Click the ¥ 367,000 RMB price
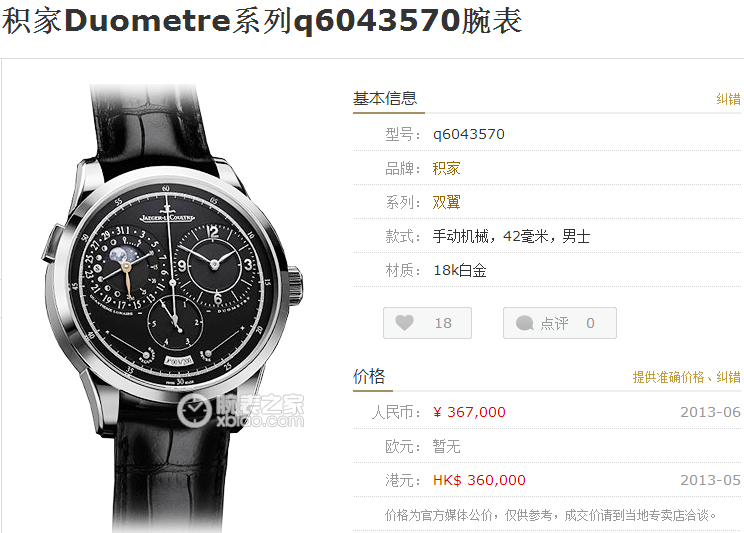The image size is (744, 533). click(469, 412)
